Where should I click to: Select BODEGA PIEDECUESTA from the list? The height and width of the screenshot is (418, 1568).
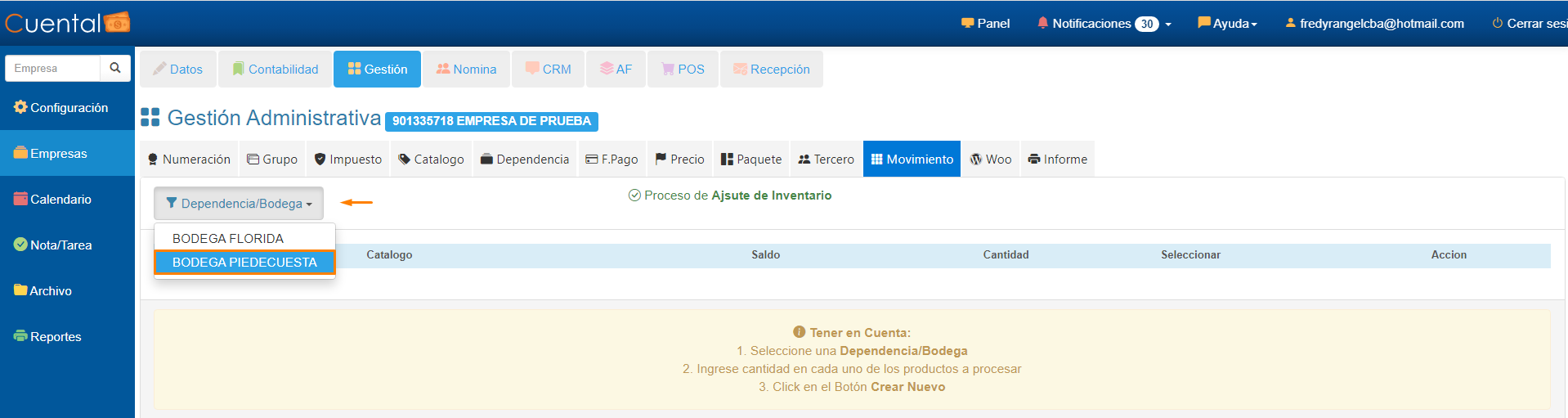(244, 262)
